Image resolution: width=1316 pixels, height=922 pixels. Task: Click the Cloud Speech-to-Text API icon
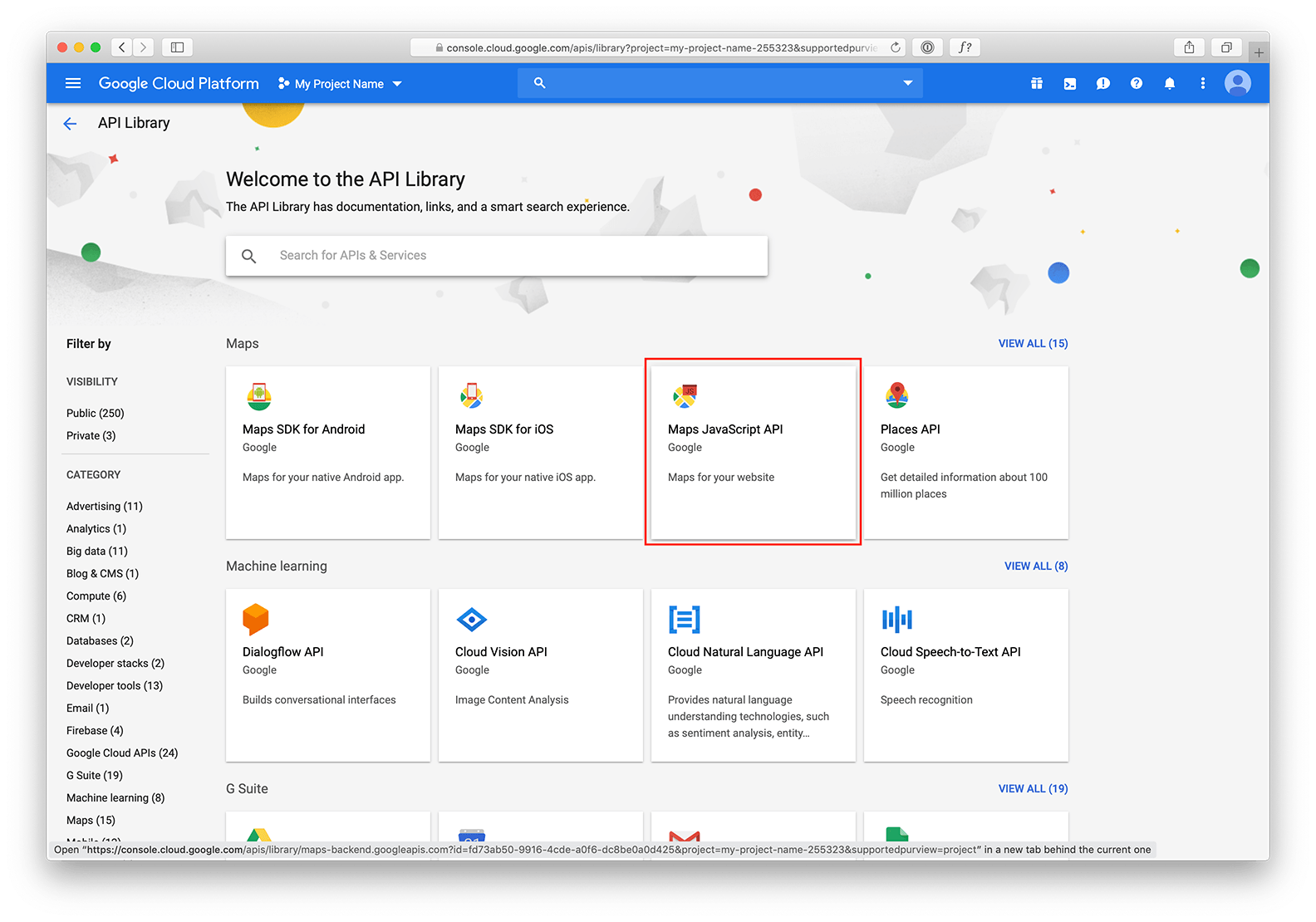[x=897, y=619]
